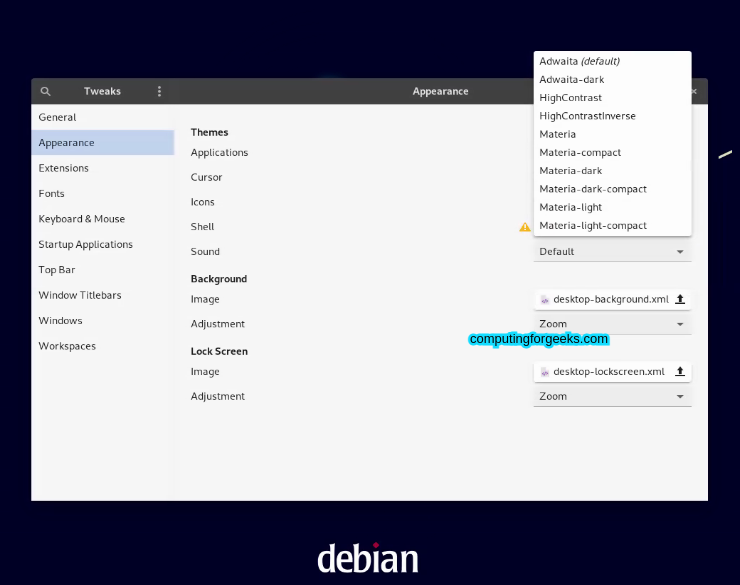Image resolution: width=740 pixels, height=585 pixels.
Task: Click upload icon beside desktop-background.xml
Action: [x=680, y=299]
